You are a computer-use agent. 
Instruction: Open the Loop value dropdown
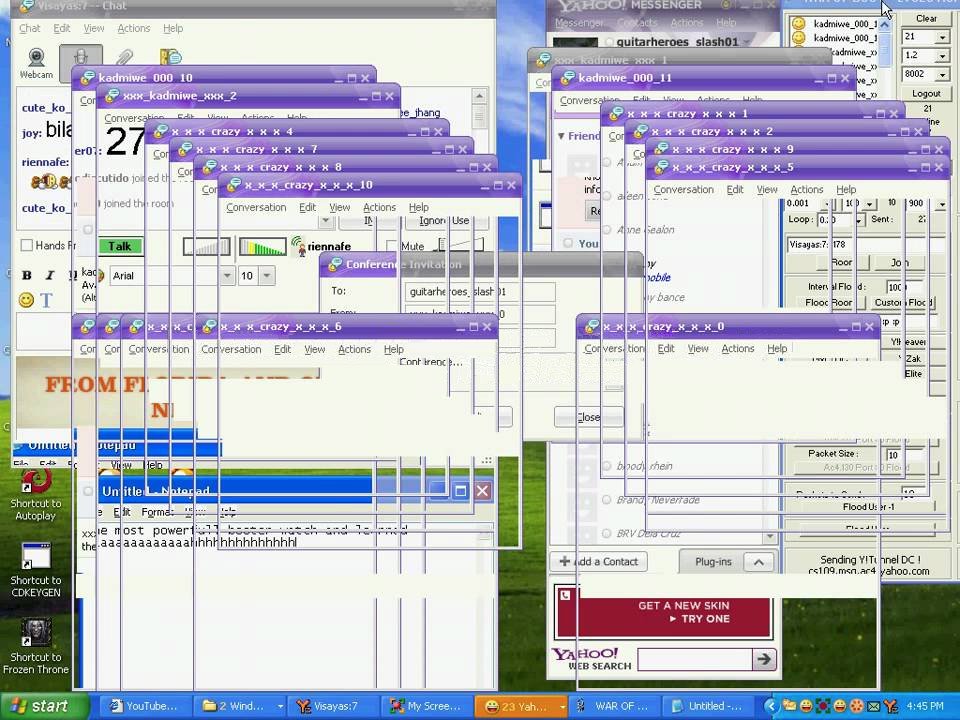pyautogui.click(x=859, y=219)
